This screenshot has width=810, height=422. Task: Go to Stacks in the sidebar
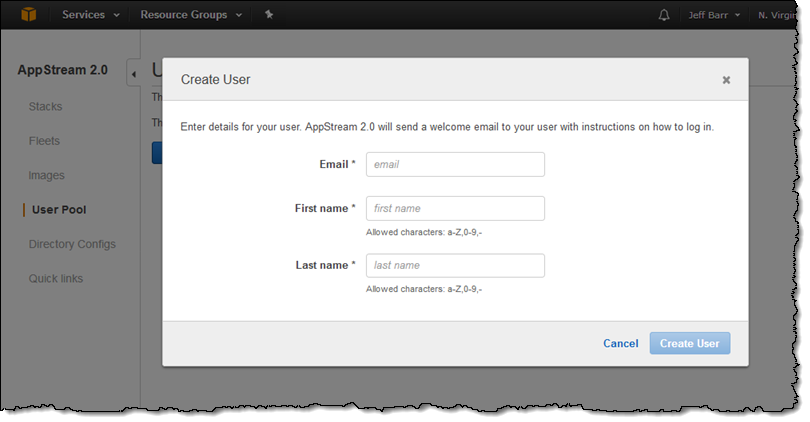pos(46,106)
